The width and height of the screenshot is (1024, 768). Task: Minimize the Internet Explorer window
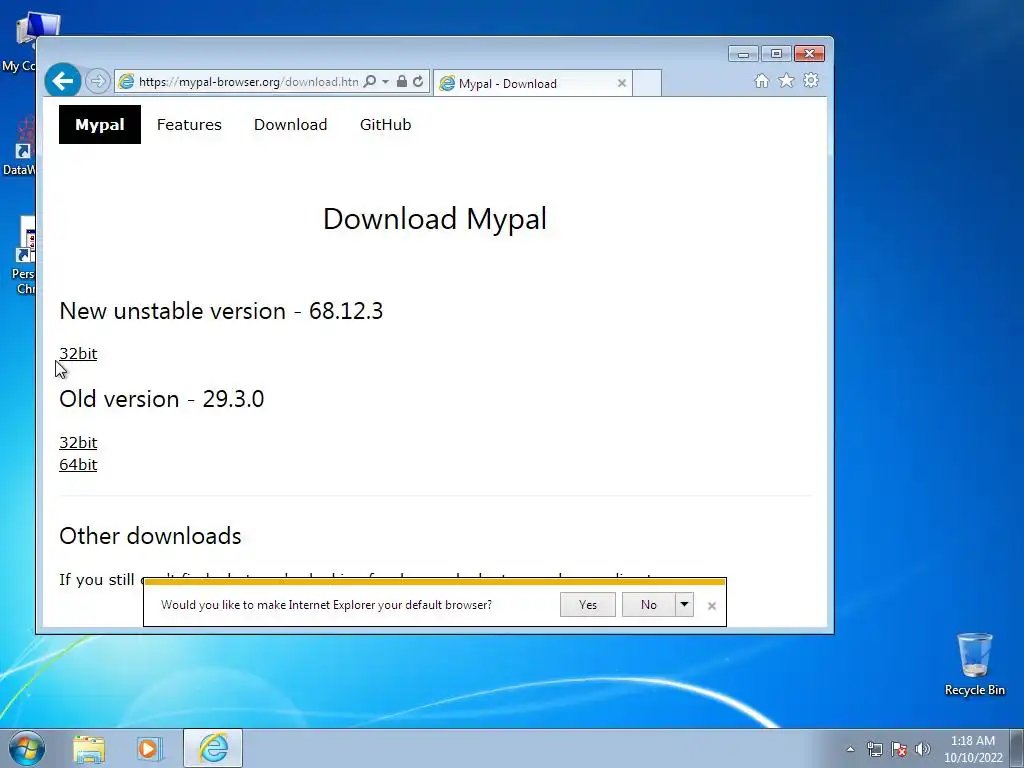[743, 54]
